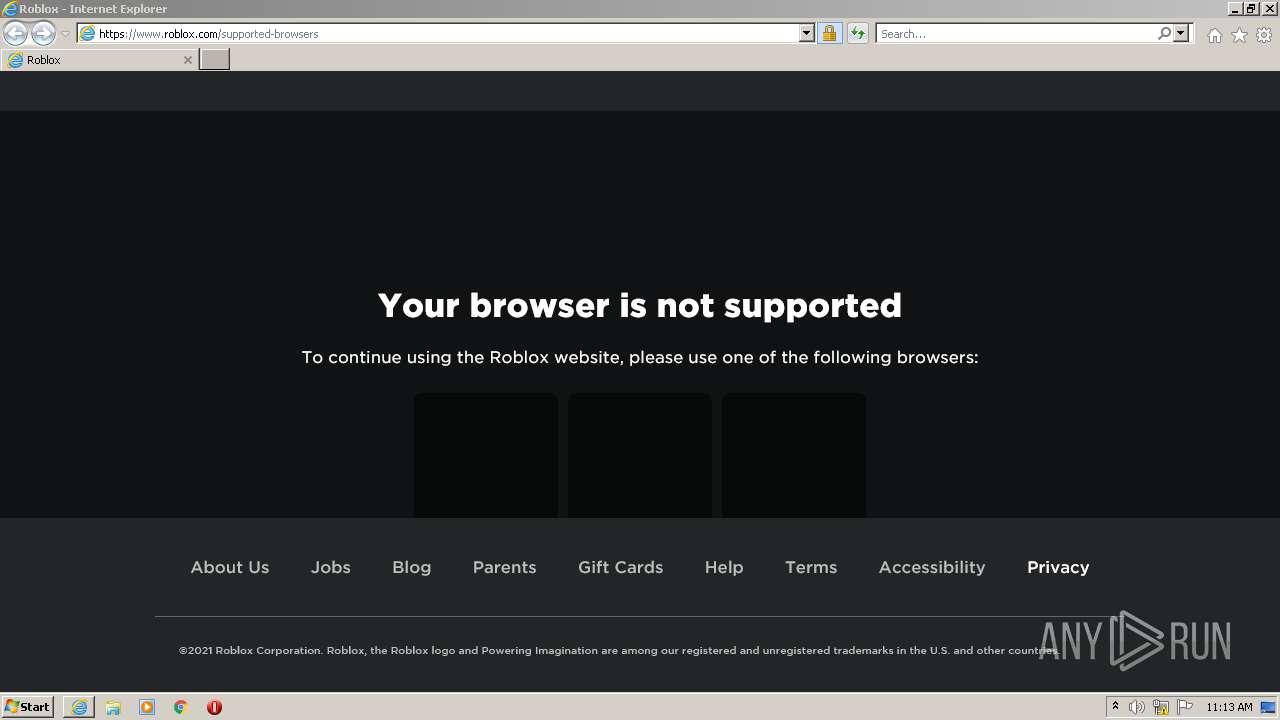Click Internet Explorer taskbar icon
Image resolution: width=1280 pixels, height=720 pixels.
79,707
